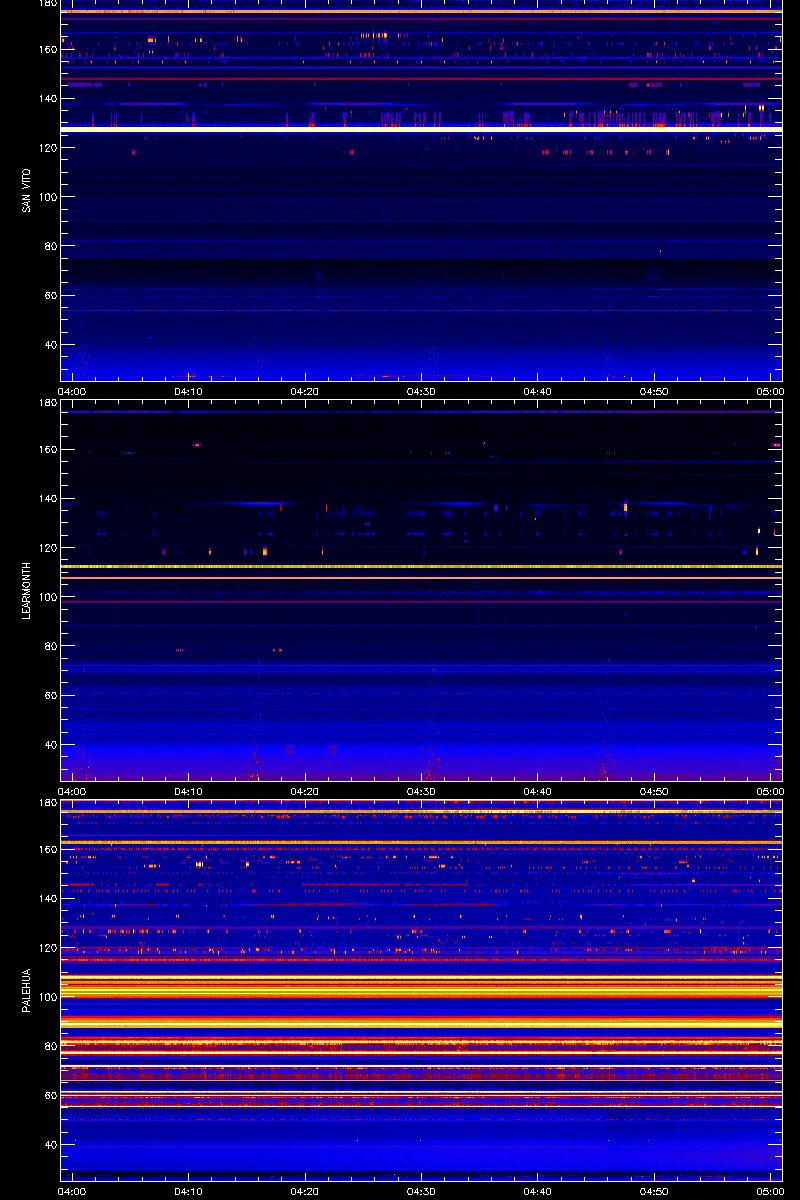Choose the 100 frequency tick in Palehua panel
This screenshot has height=1200, width=800.
pyautogui.click(x=49, y=997)
